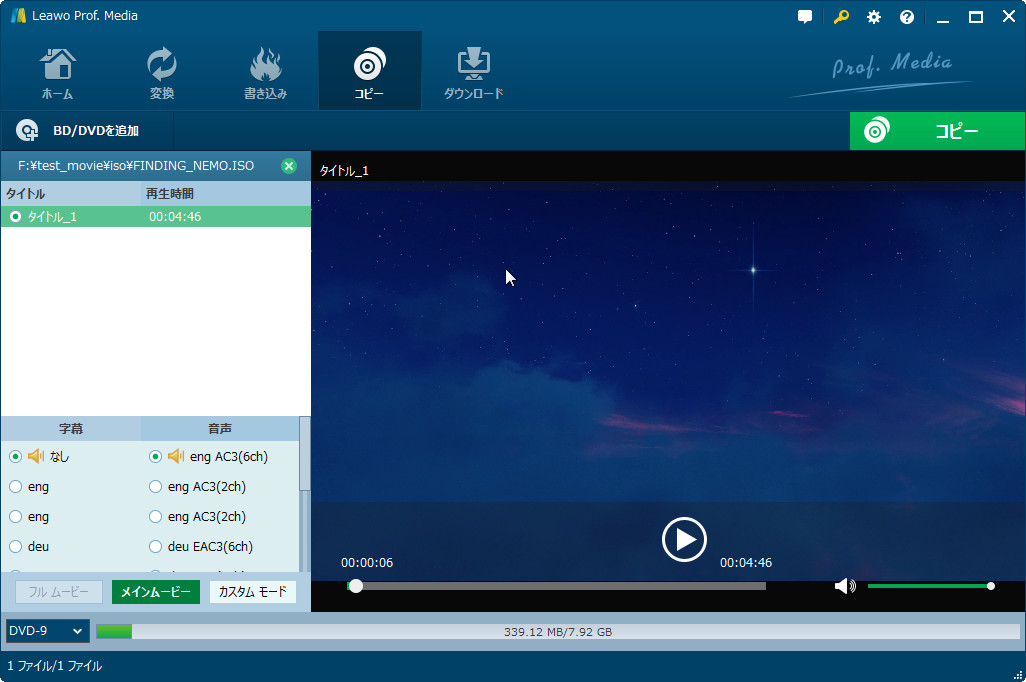Open the Home (ホーム) module
Viewport: 1026px width, 682px height.
coord(57,73)
